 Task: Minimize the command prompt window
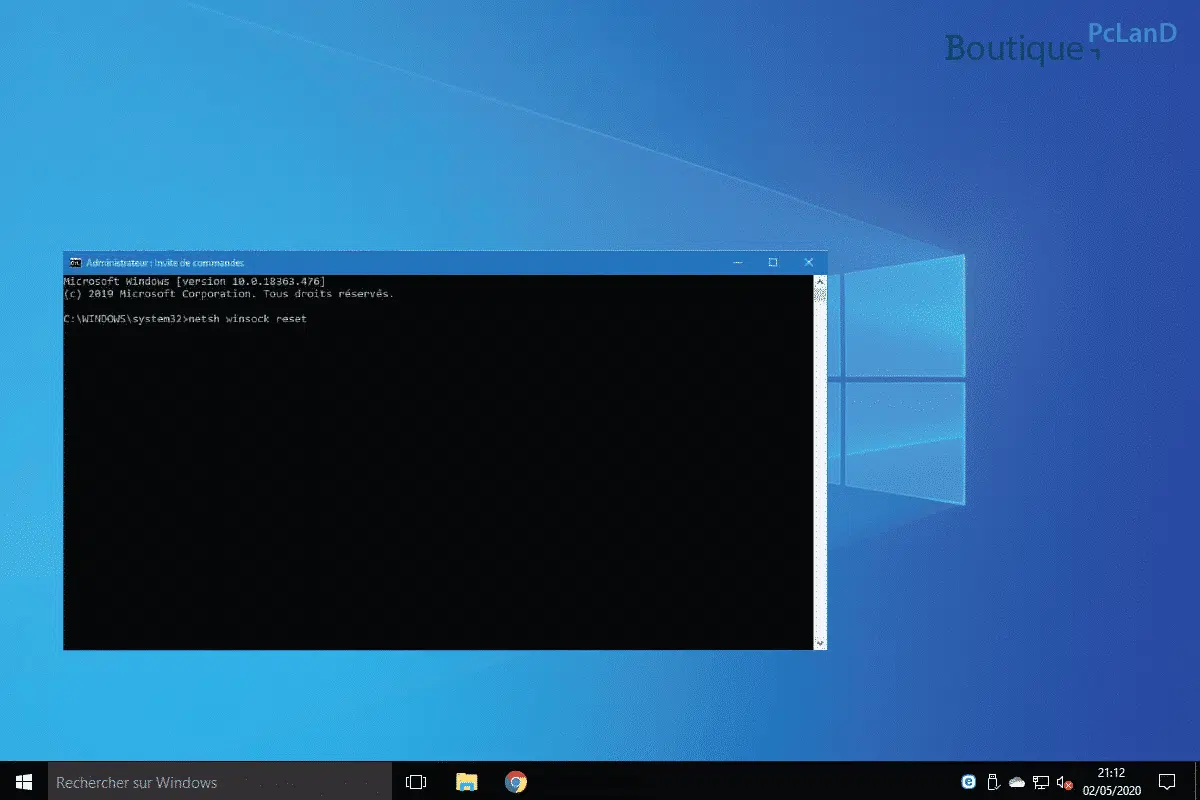click(x=737, y=262)
